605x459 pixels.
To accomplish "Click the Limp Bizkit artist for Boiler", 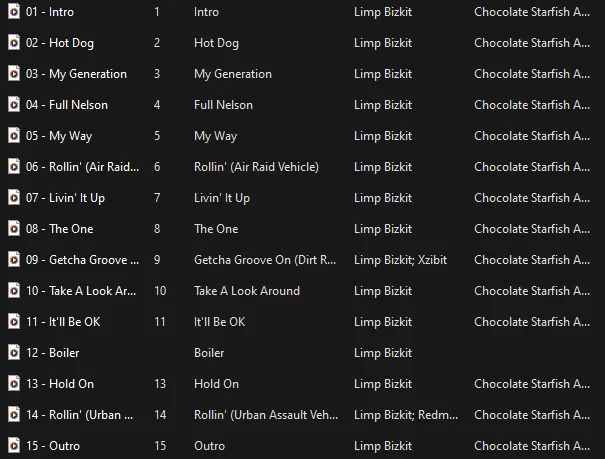I will pos(383,353).
